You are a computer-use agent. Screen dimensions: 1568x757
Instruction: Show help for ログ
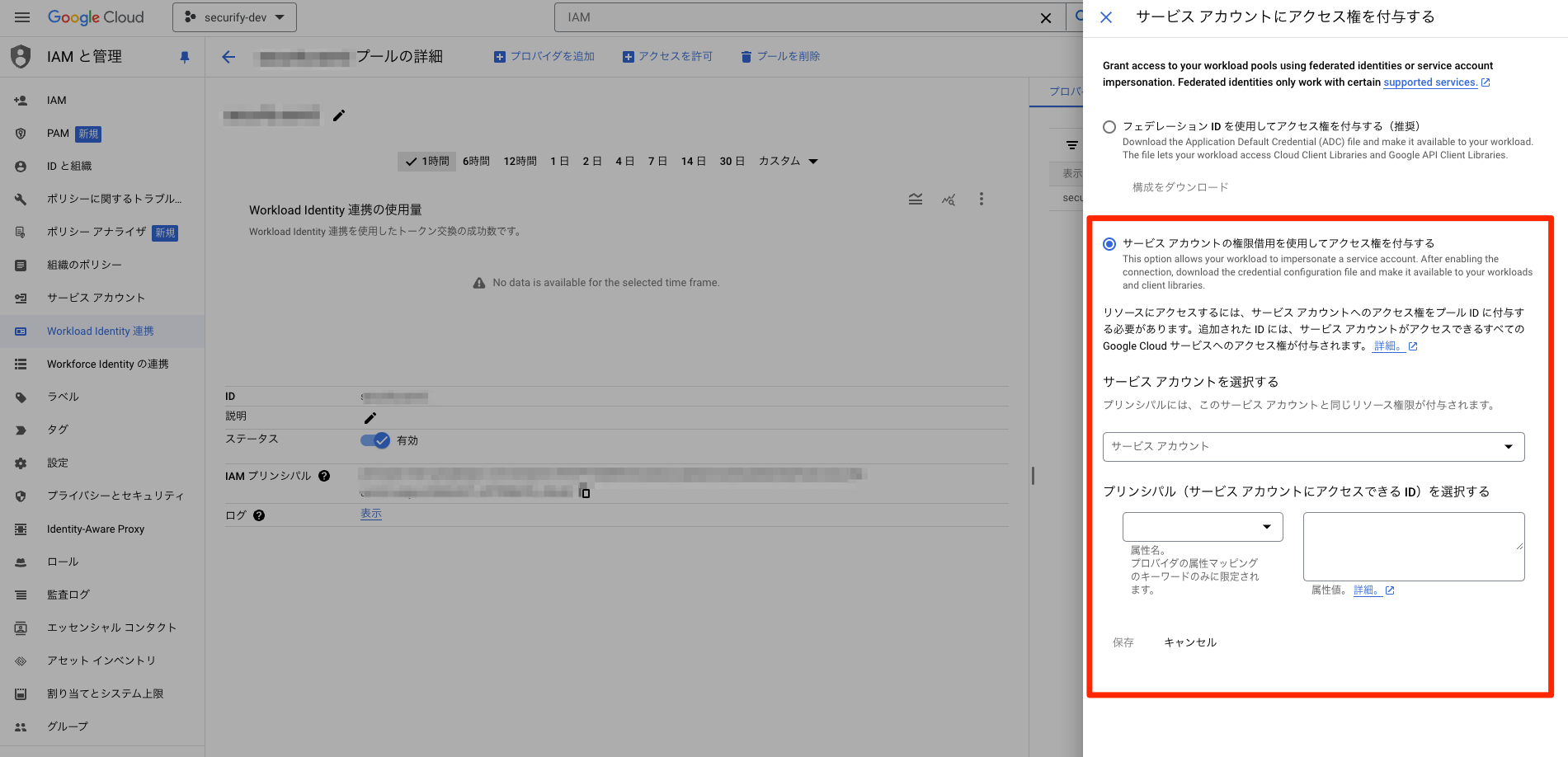pyautogui.click(x=259, y=515)
